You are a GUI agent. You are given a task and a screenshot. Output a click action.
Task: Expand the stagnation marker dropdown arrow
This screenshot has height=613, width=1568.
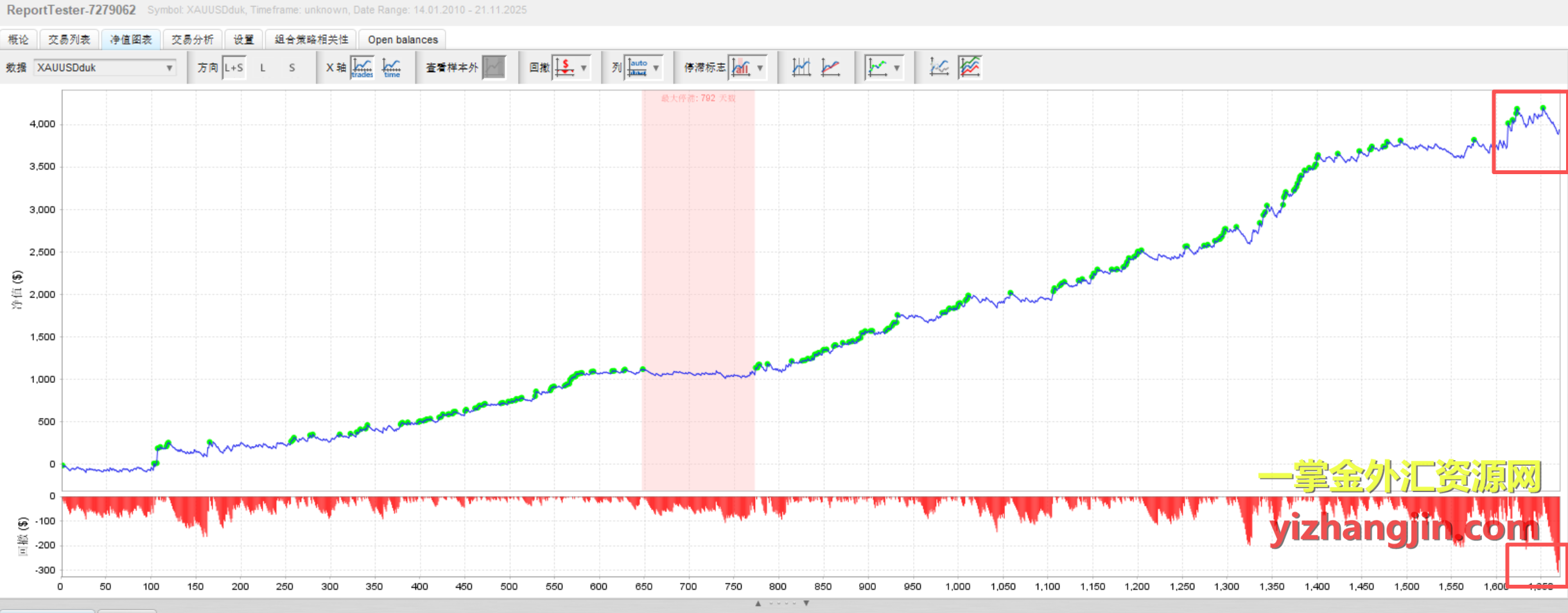point(760,67)
